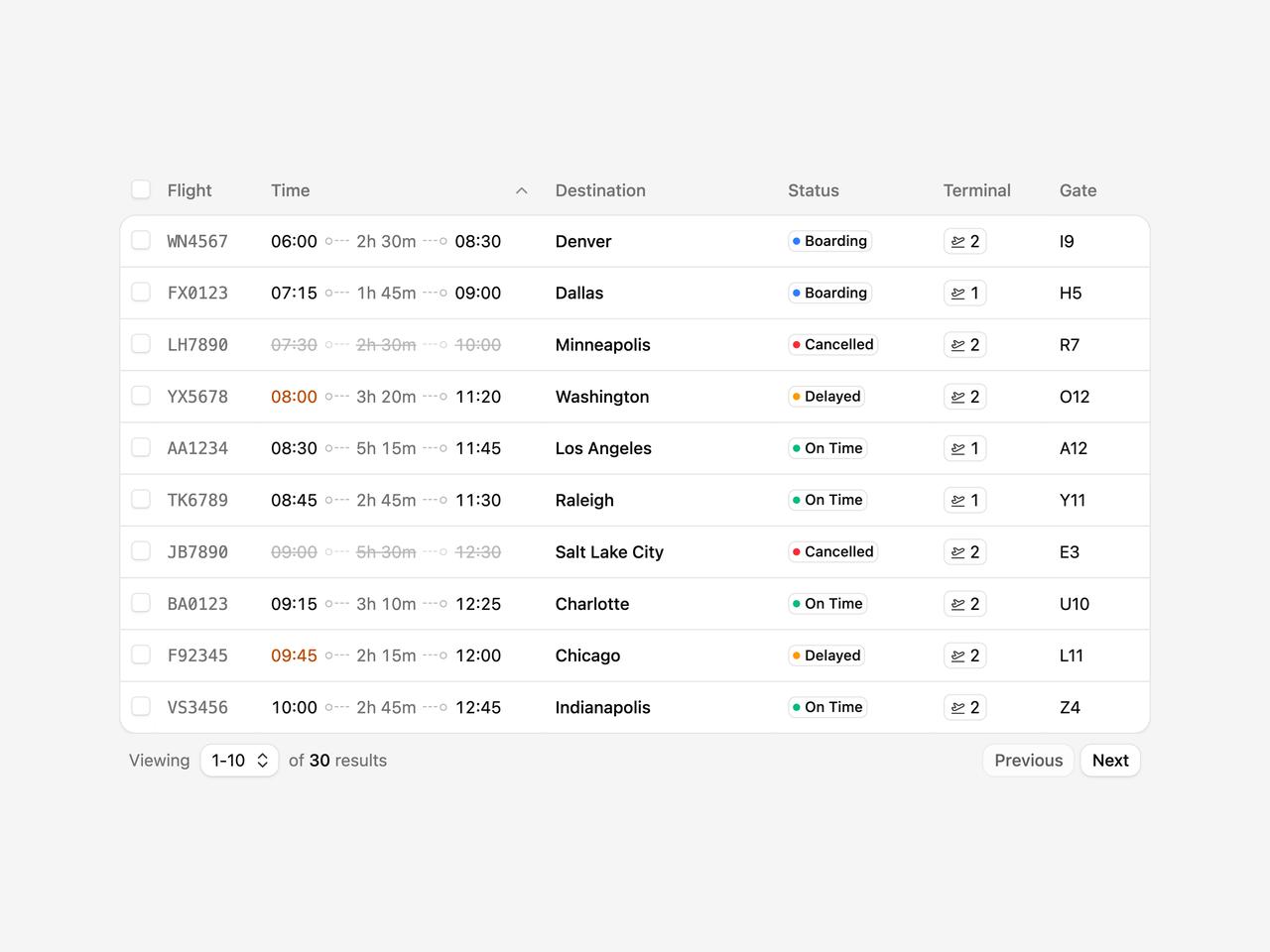Tick the VS3456 row checkbox
This screenshot has width=1270, height=952.
(141, 706)
